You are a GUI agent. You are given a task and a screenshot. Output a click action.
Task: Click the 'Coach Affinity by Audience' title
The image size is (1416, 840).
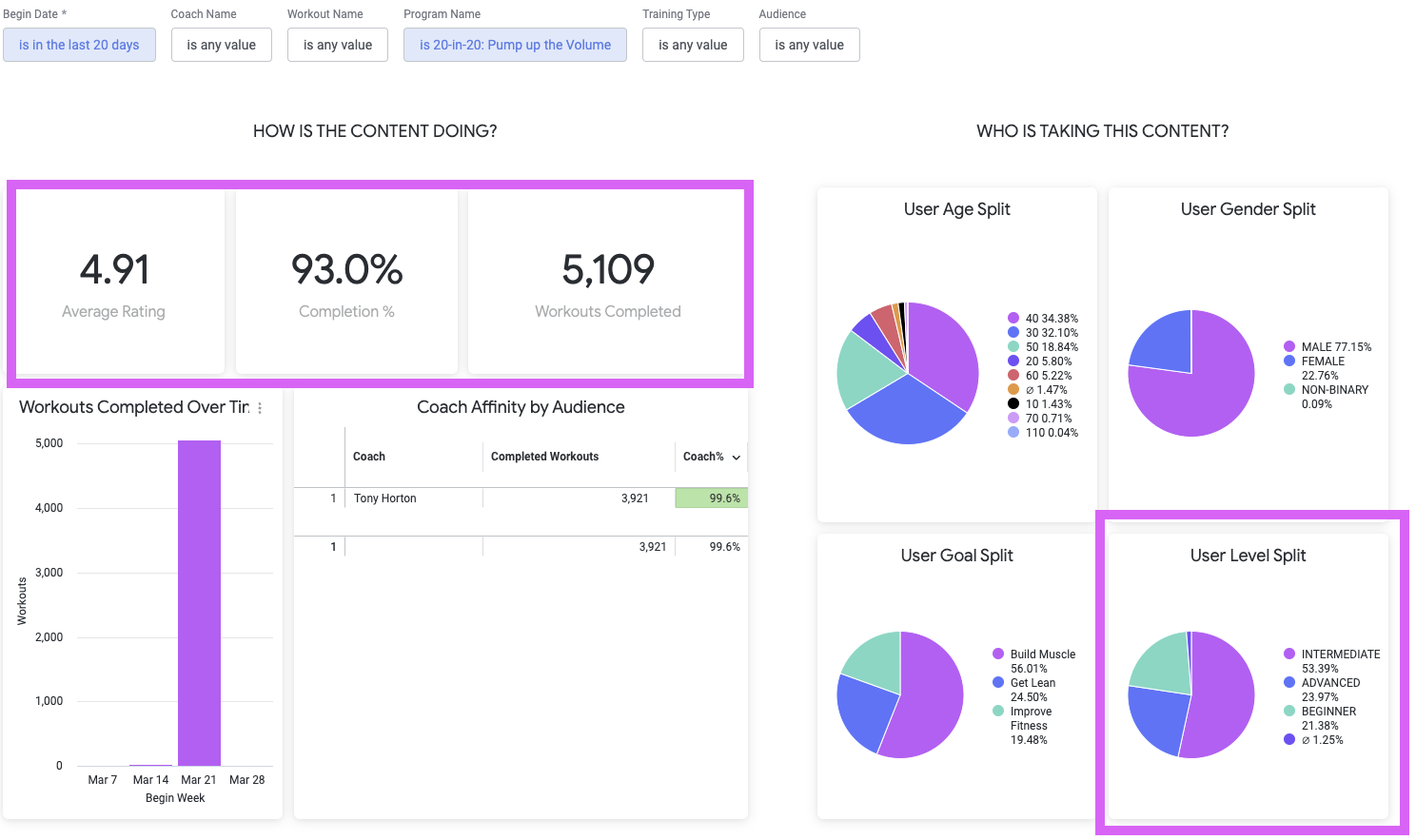pyautogui.click(x=521, y=407)
